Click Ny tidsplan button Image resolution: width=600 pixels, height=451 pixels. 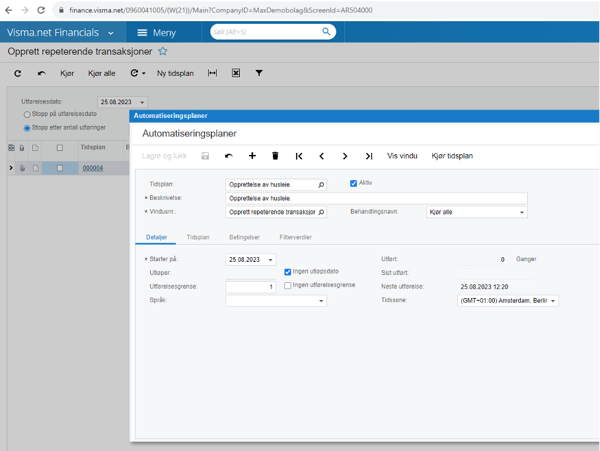click(175, 73)
